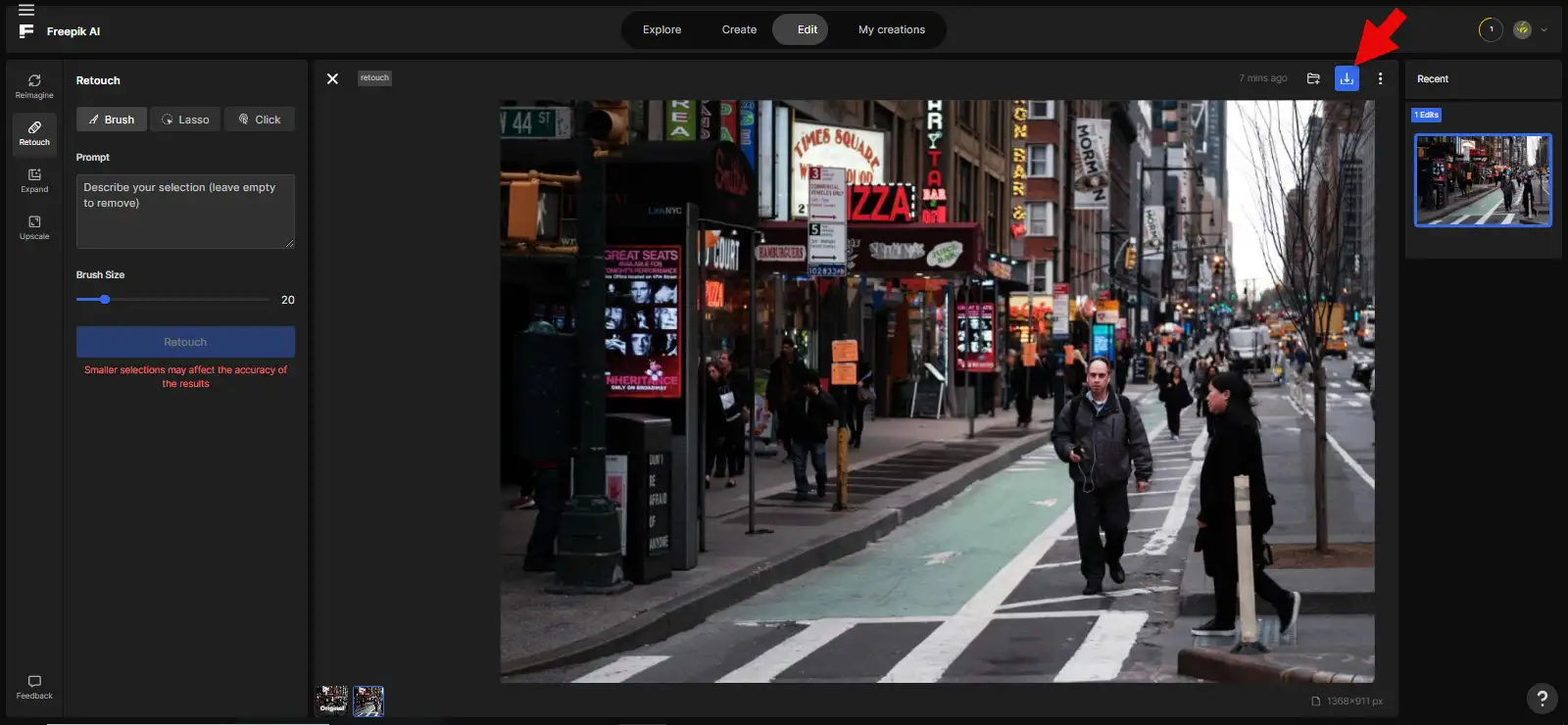Select the retouched version thumbnail
Screen dimensions: 1568x725
(x=368, y=701)
